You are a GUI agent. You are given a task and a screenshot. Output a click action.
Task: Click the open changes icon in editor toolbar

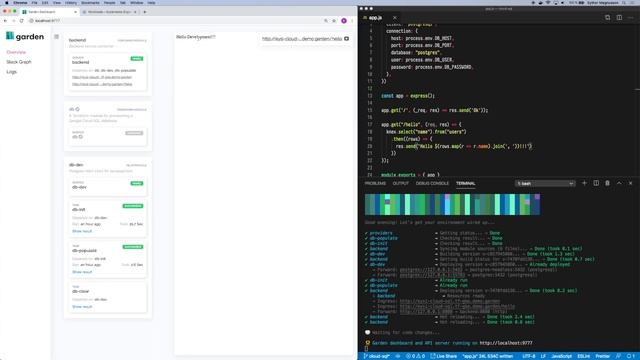click(x=607, y=18)
